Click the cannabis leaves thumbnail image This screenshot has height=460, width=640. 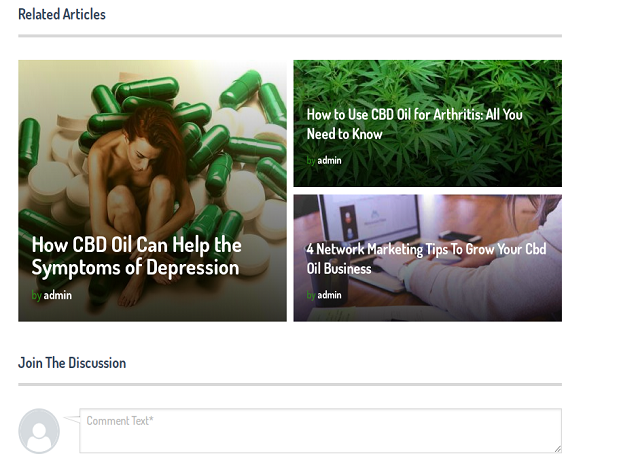427,123
